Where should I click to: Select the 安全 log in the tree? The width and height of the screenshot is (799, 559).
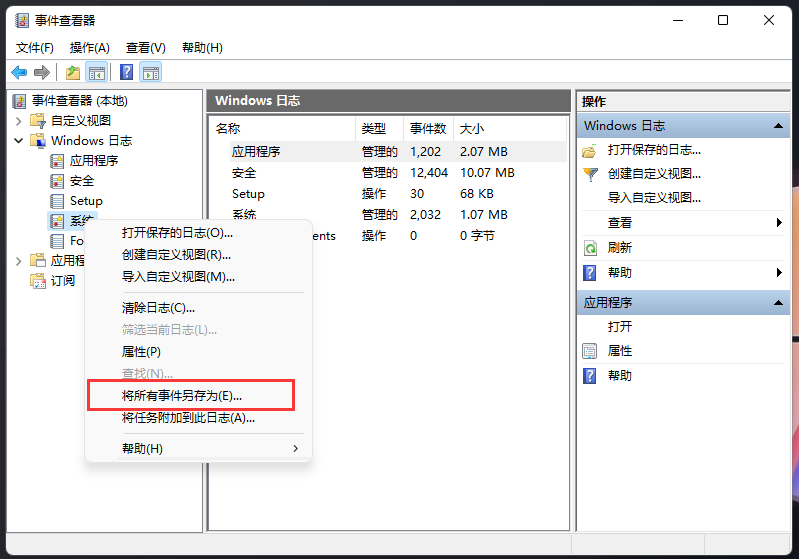82,181
